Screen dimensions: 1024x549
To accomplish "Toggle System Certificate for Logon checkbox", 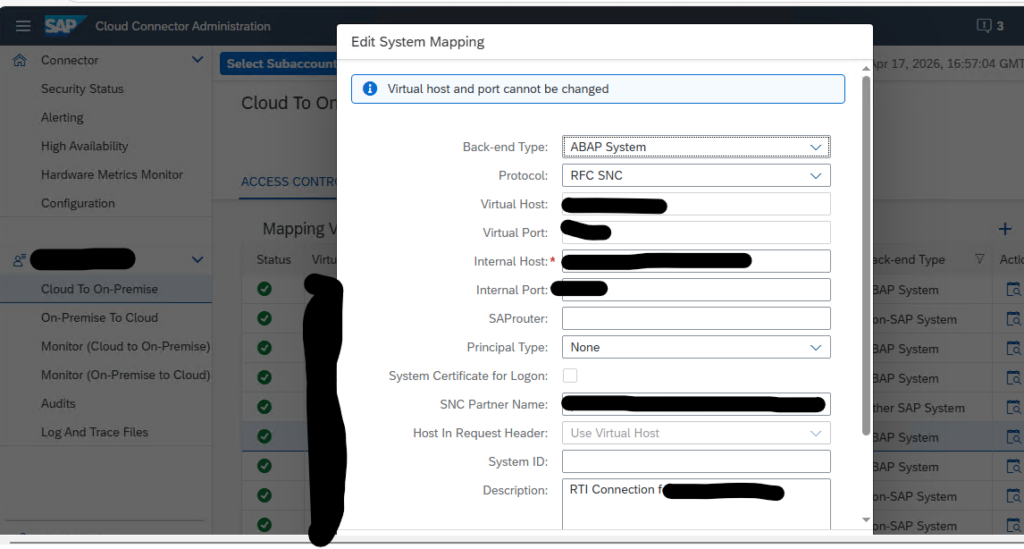I will pos(570,376).
